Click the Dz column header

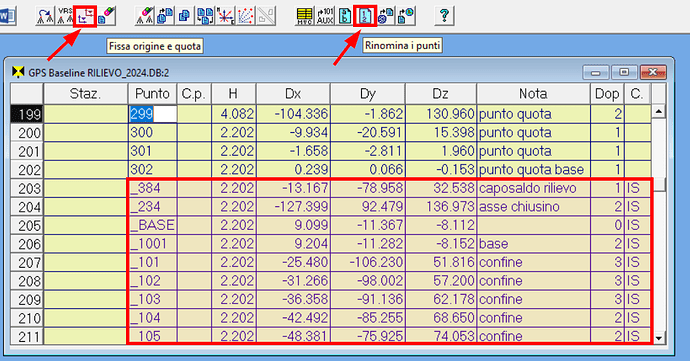click(441, 94)
